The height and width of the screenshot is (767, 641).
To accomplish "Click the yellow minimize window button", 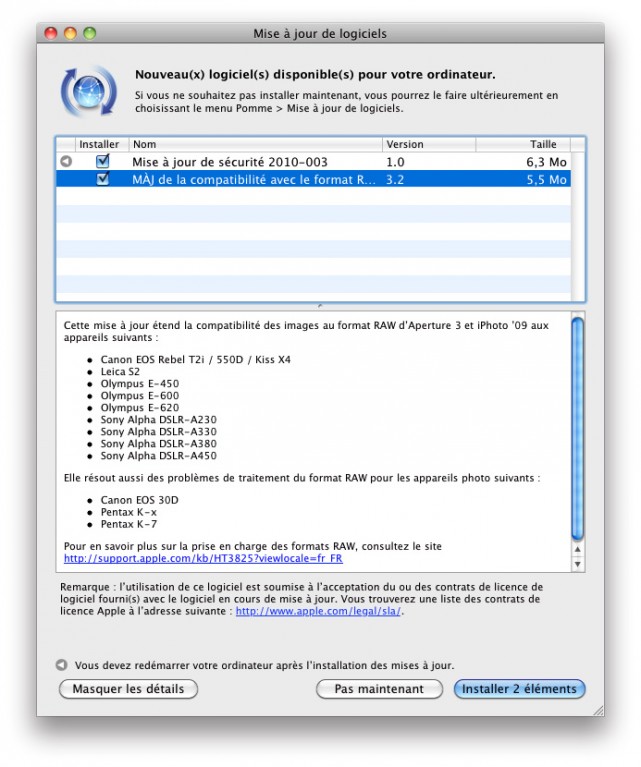I will coord(70,33).
